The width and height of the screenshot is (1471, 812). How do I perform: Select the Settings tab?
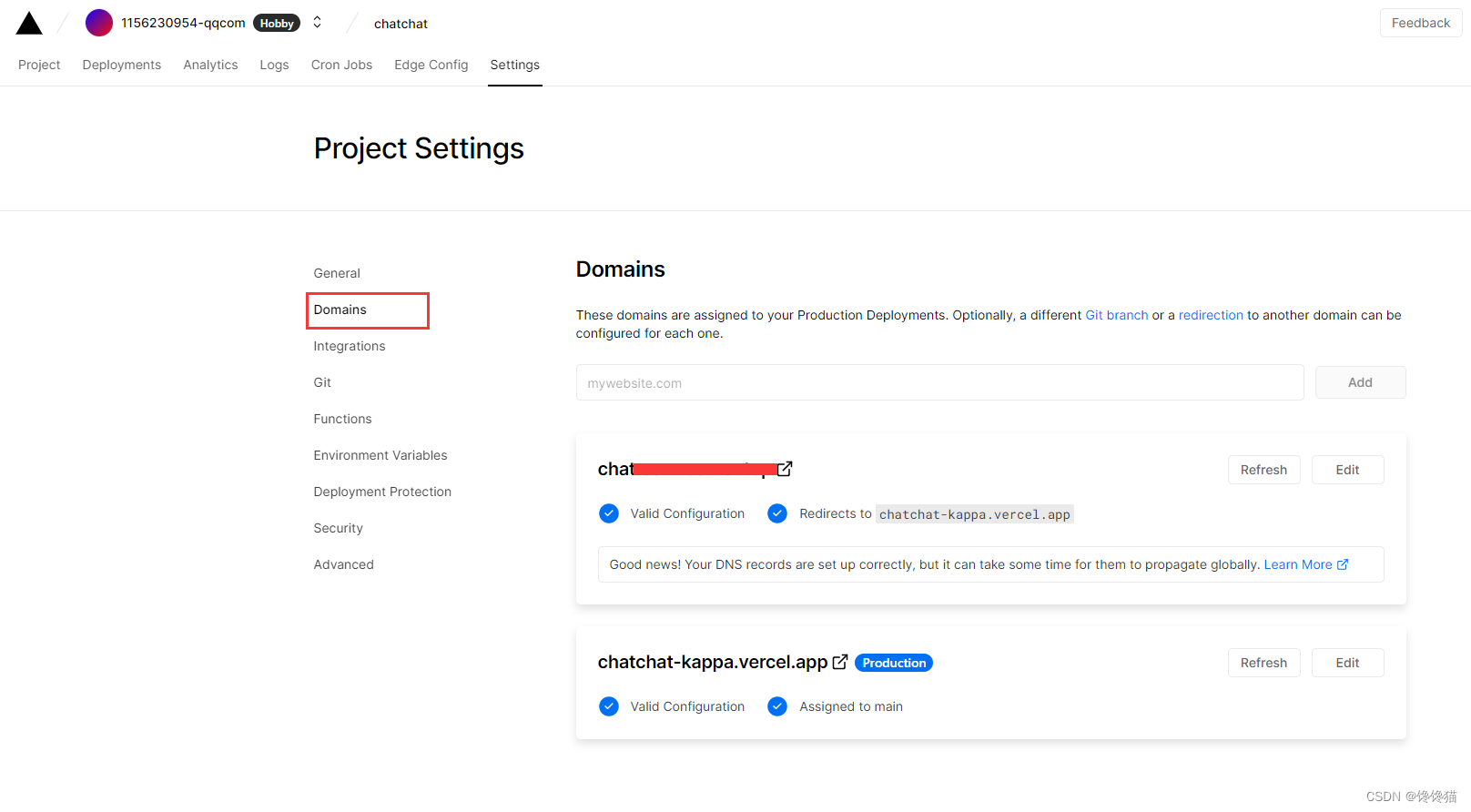(515, 65)
